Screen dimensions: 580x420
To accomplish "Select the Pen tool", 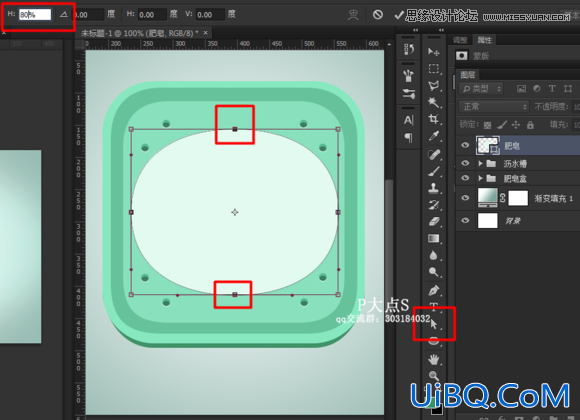I will click(434, 290).
